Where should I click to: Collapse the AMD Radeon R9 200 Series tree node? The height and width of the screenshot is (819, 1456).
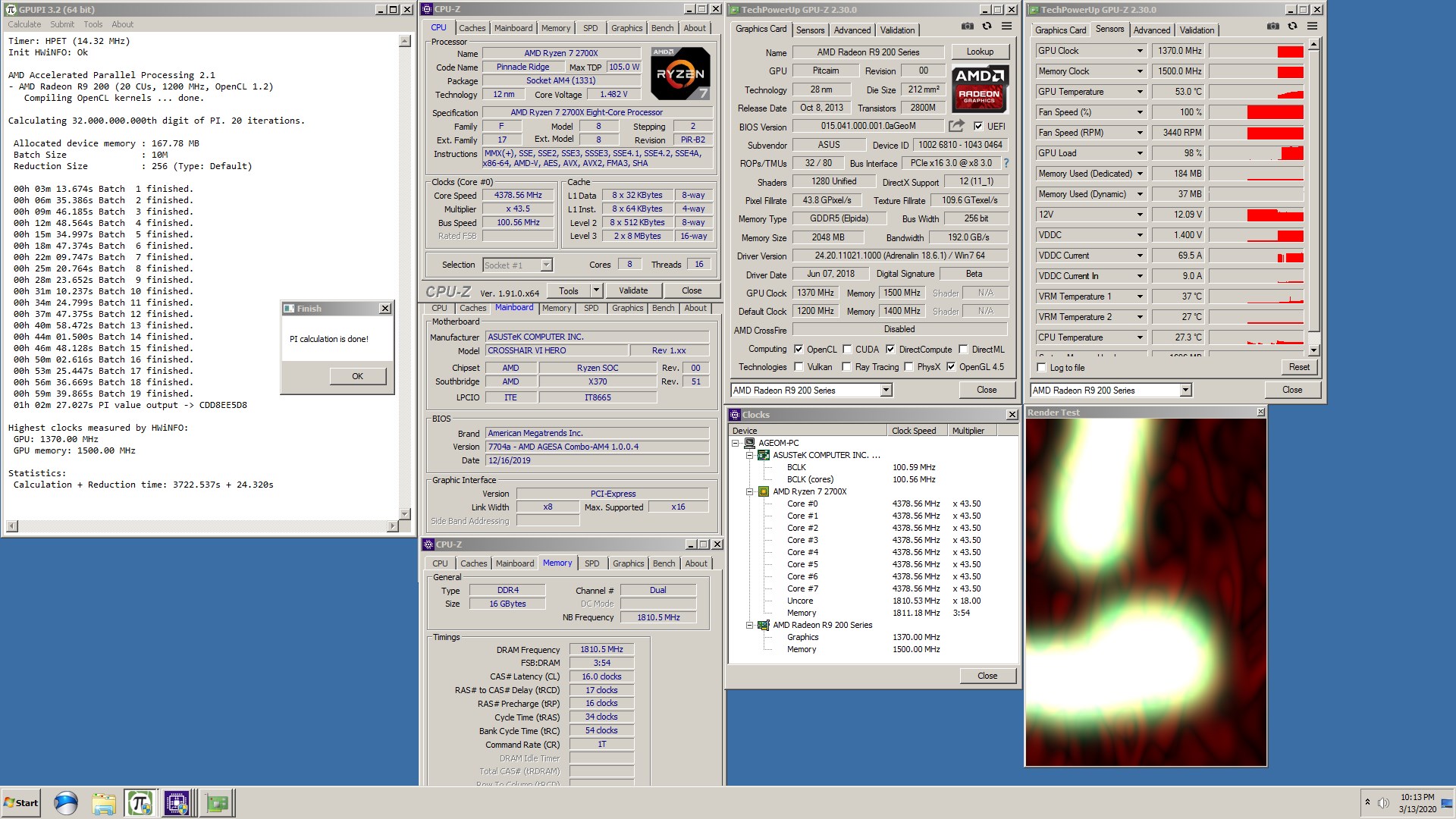[749, 625]
